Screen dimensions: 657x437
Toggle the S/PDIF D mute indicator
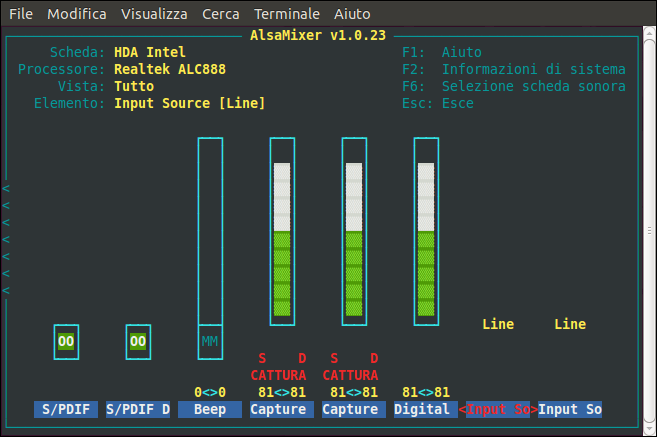click(138, 342)
